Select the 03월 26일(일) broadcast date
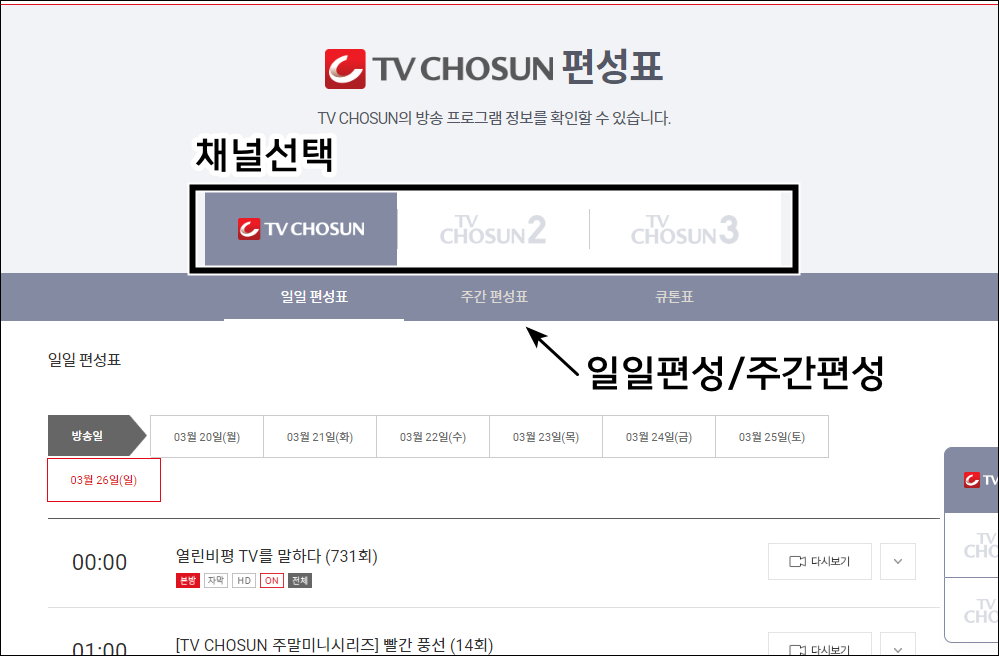The height and width of the screenshot is (656, 999). 103,480
